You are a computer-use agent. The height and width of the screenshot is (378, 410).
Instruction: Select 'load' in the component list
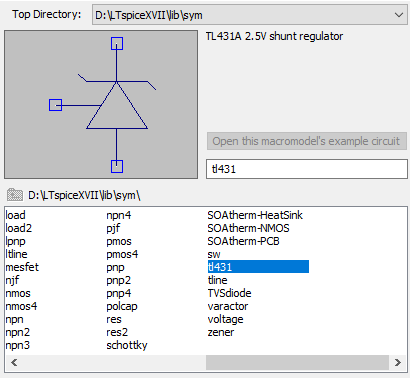pyautogui.click(x=15, y=215)
